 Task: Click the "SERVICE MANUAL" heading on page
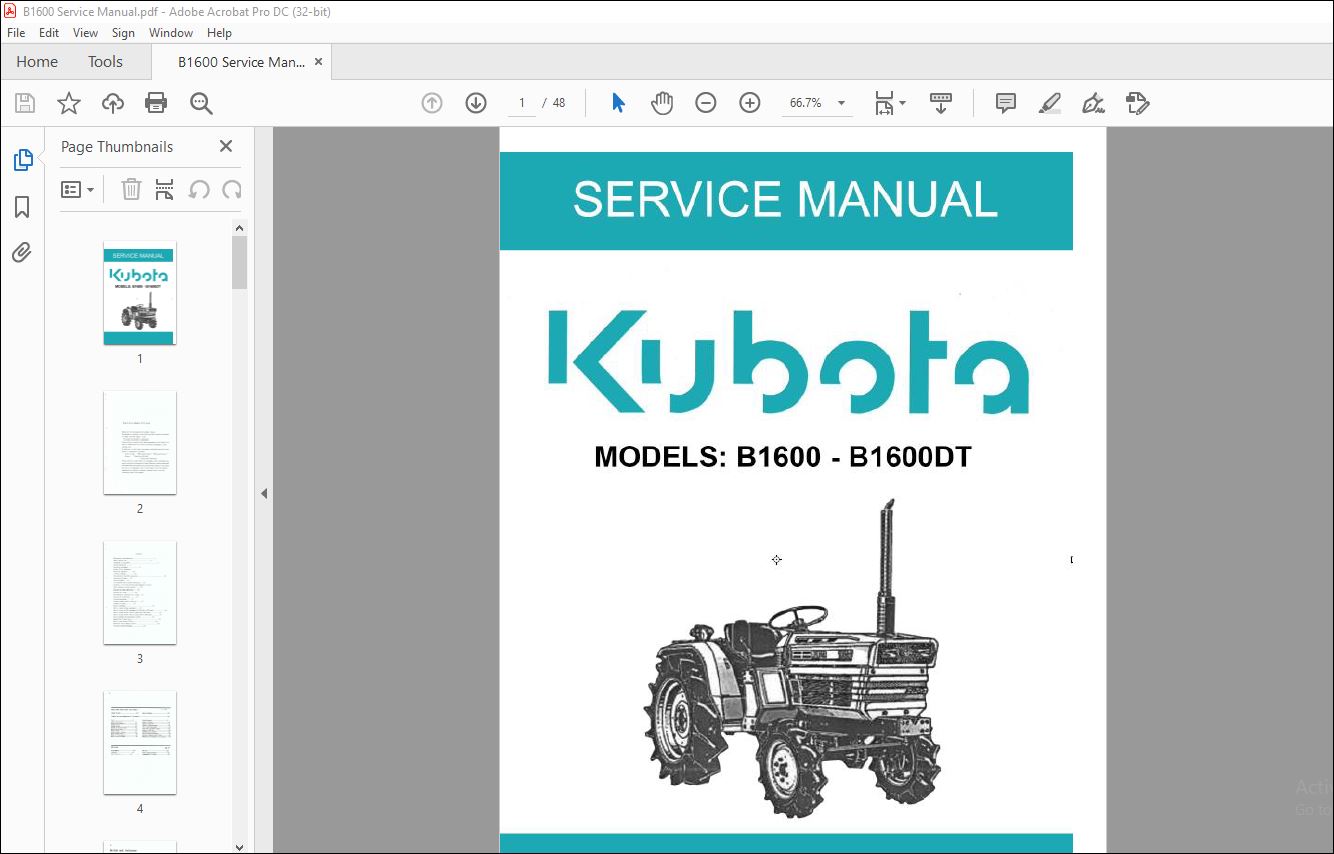pyautogui.click(x=785, y=199)
